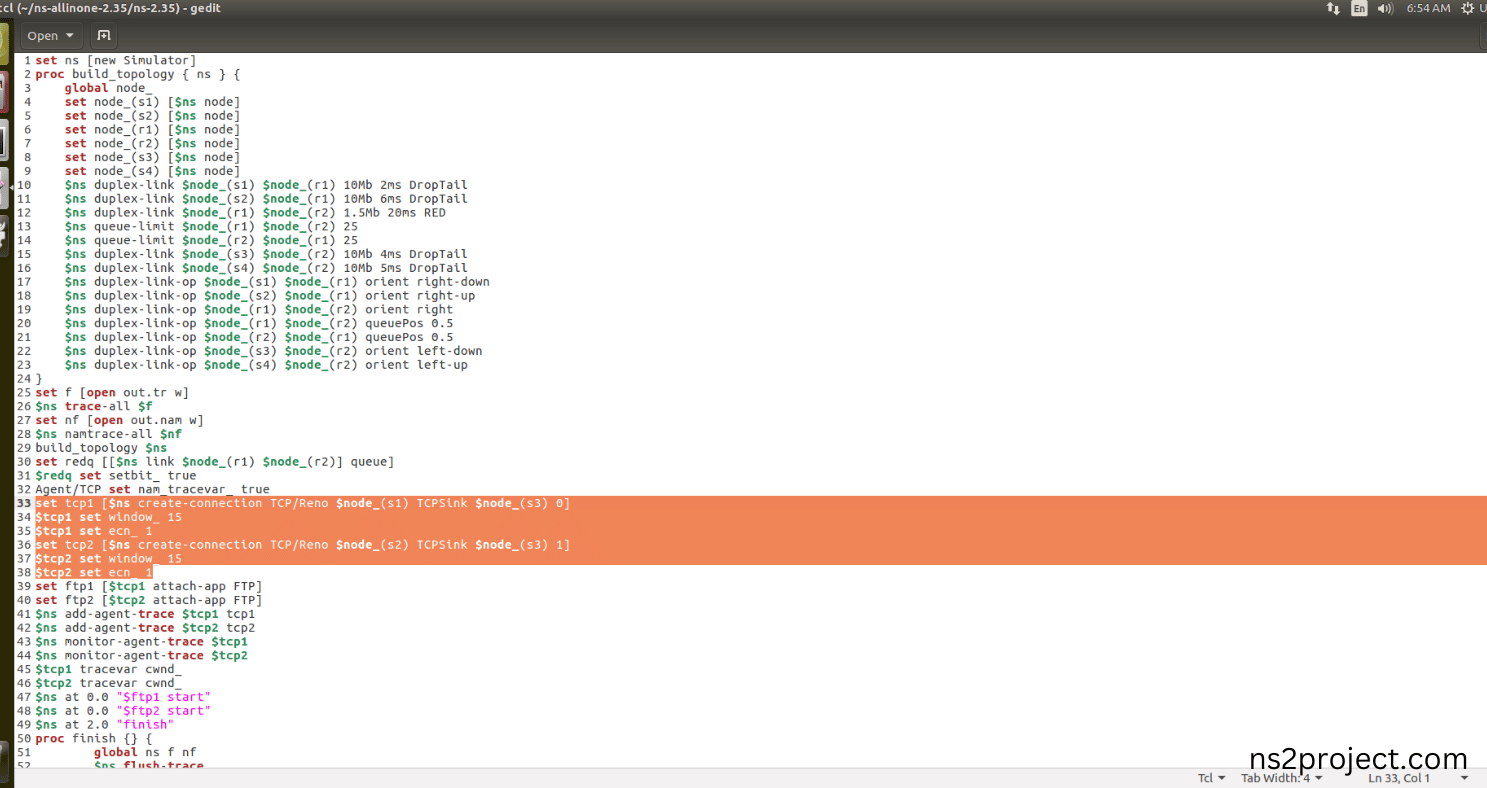The image size is (1487, 788).
Task: Click highlighted line '$tcp1 set window_ 15'
Action: point(108,517)
